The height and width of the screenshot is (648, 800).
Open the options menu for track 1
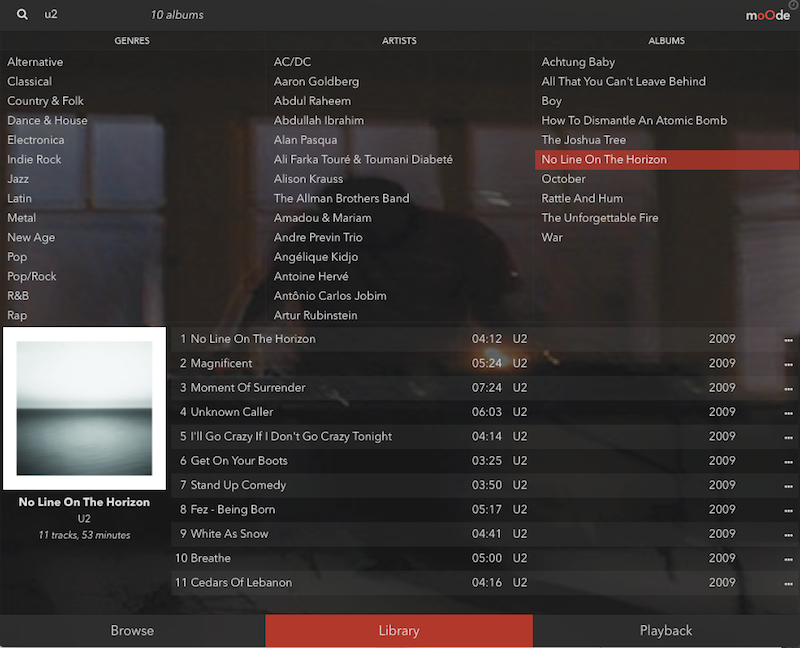point(788,340)
